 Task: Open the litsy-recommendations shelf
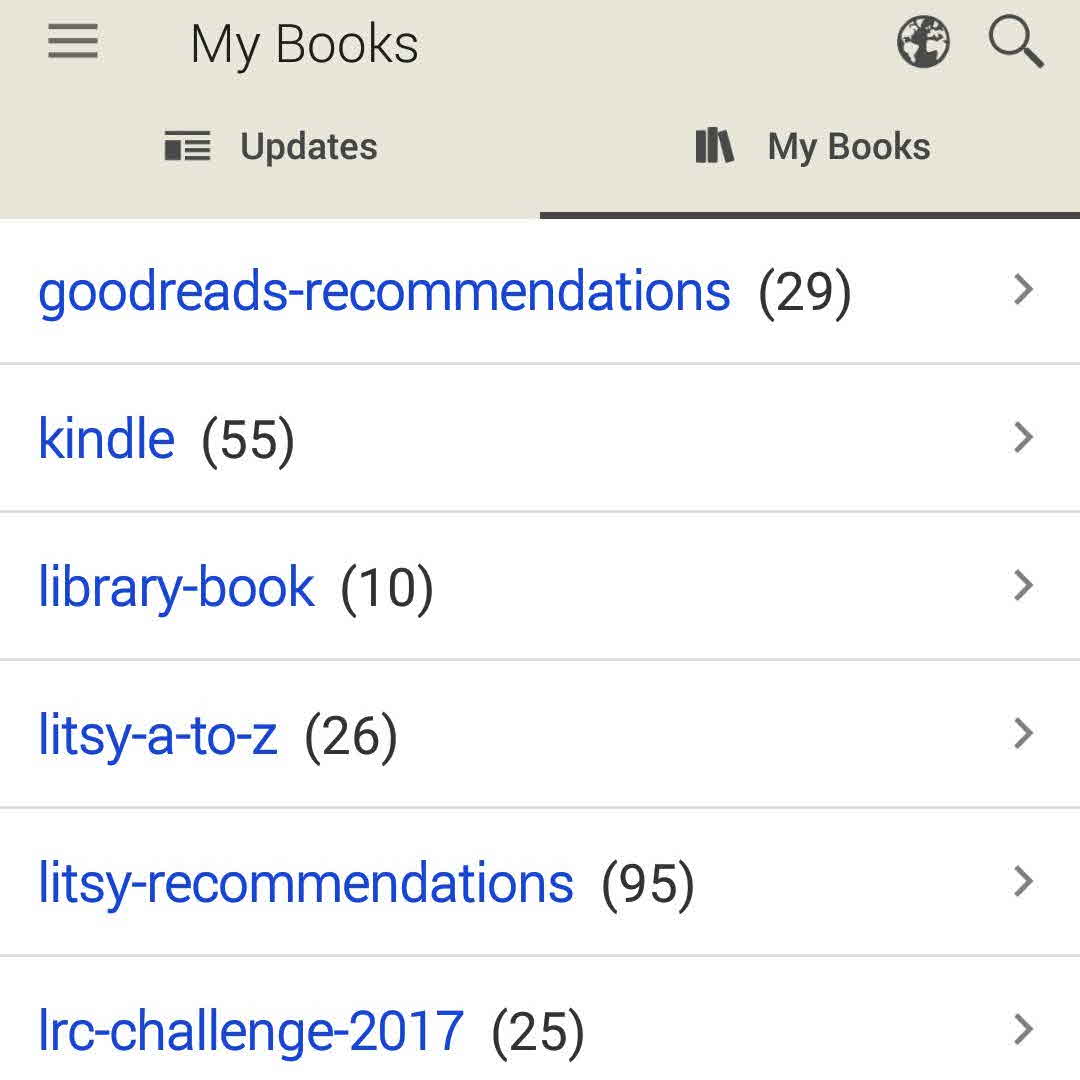306,883
